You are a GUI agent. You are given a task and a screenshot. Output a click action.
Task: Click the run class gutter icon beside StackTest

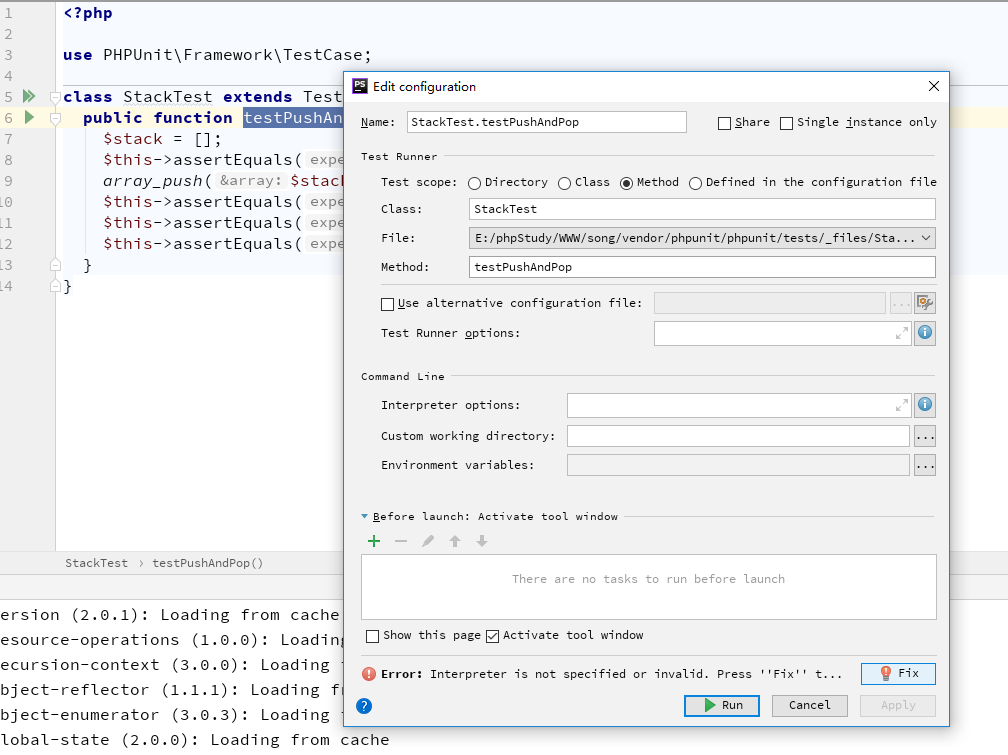tap(29, 96)
